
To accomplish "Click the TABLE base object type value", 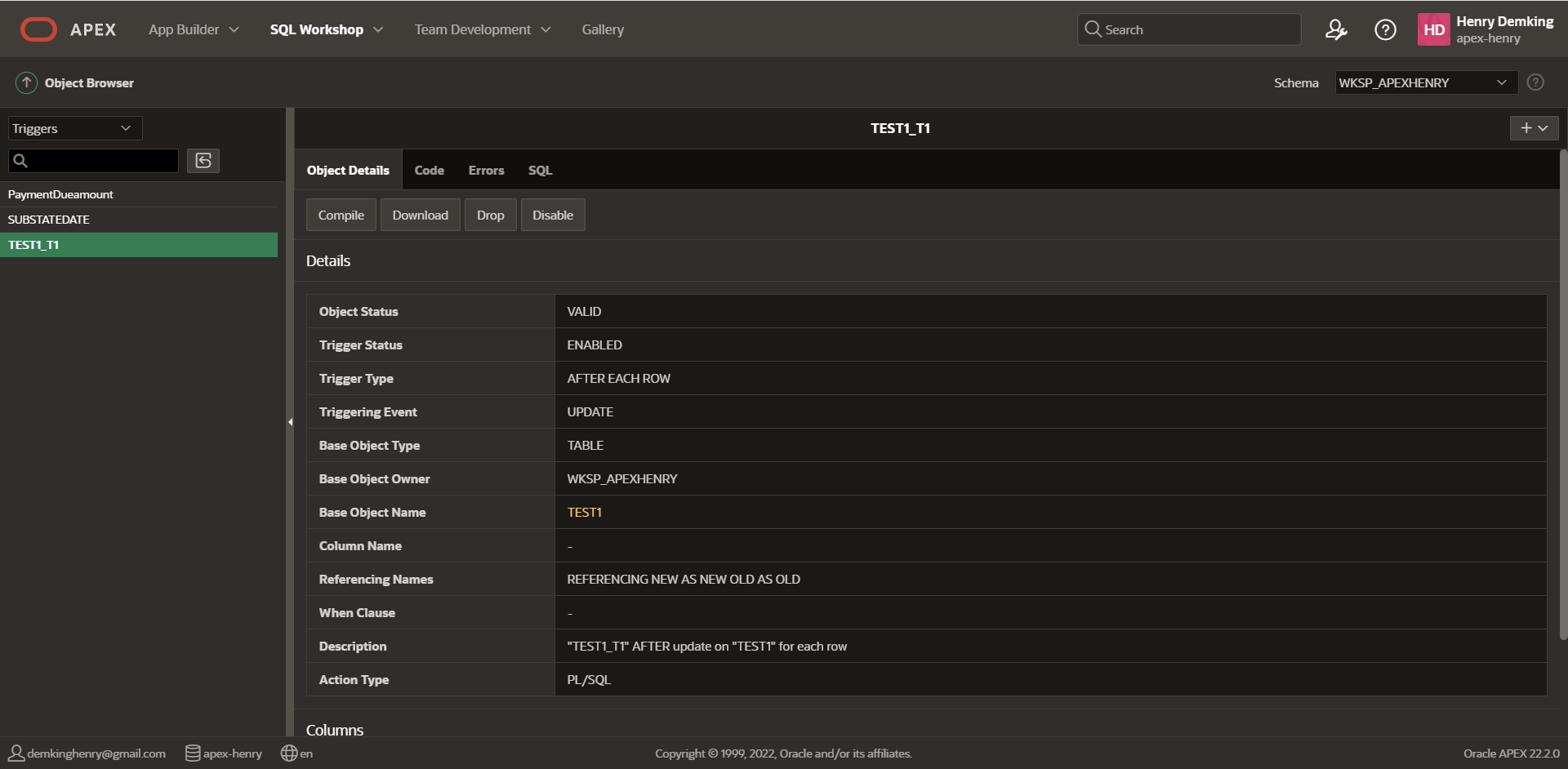I will [585, 445].
